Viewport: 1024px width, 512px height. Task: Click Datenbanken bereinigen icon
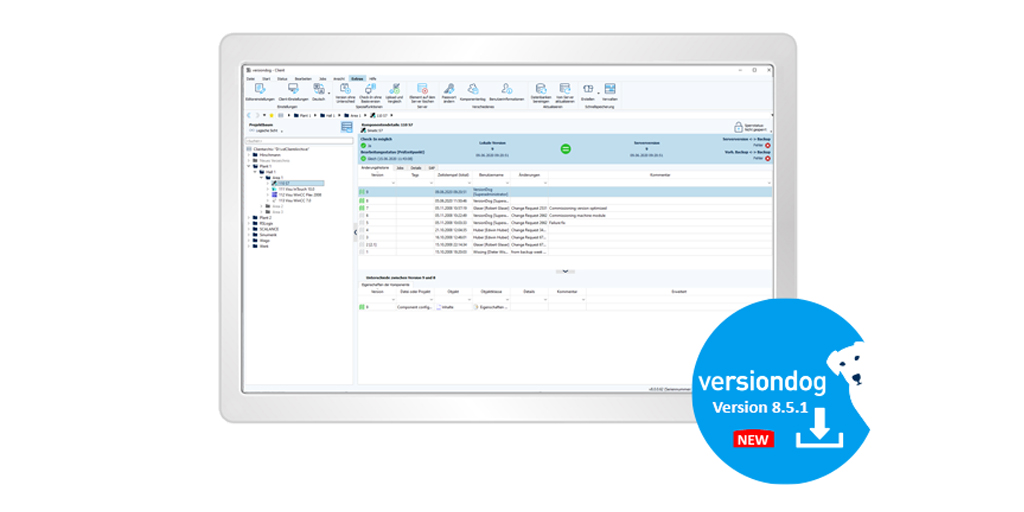tap(541, 89)
